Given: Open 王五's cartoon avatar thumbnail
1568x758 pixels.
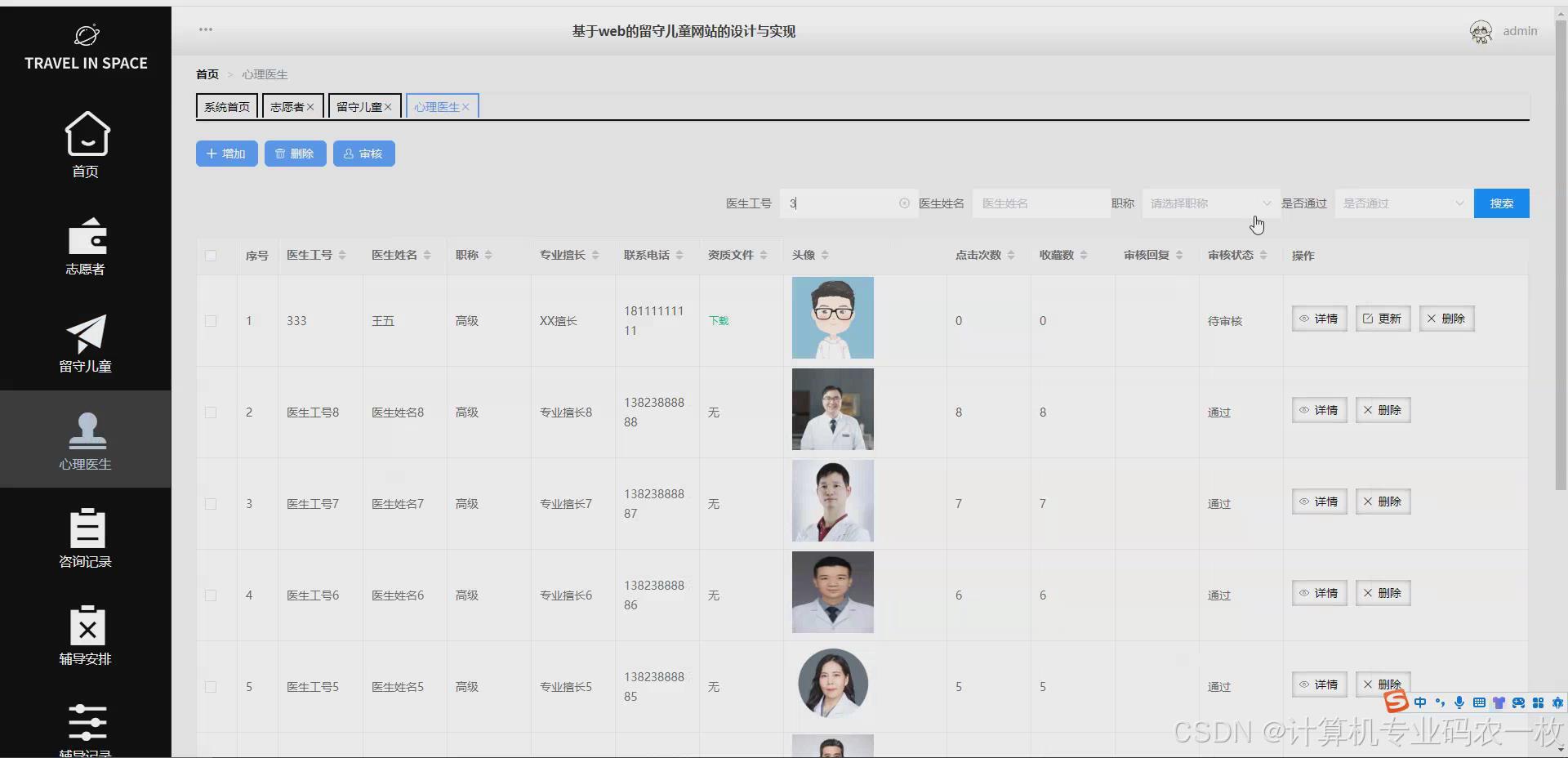Looking at the screenshot, I should click(833, 318).
